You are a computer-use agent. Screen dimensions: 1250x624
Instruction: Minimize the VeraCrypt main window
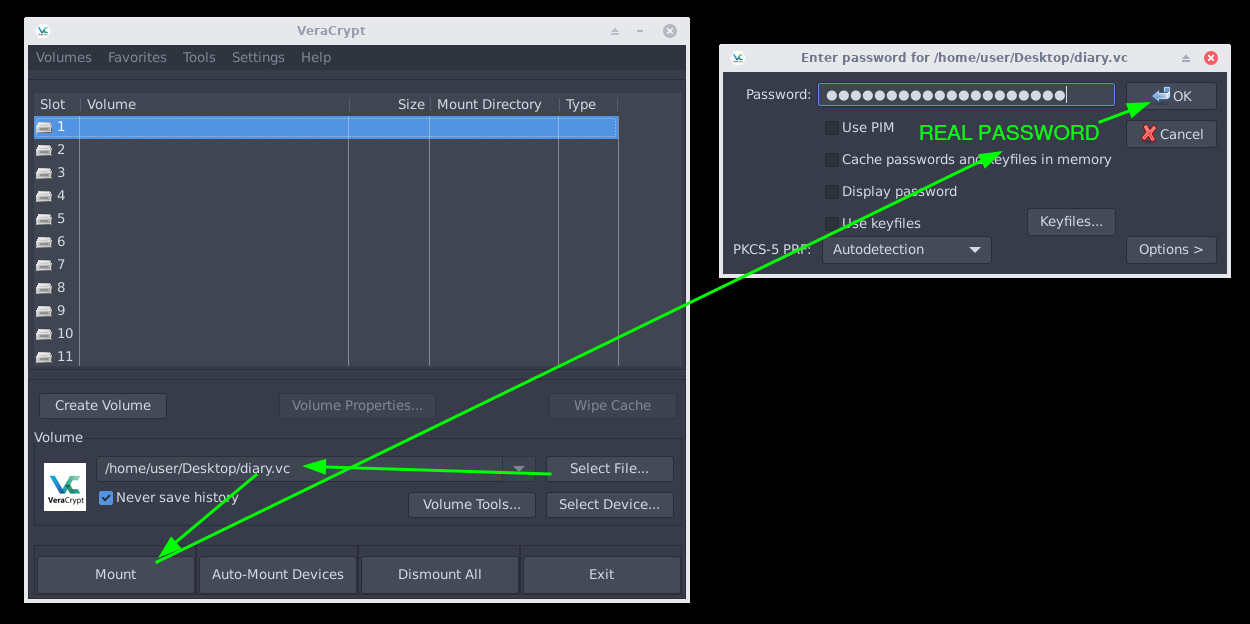coord(640,31)
